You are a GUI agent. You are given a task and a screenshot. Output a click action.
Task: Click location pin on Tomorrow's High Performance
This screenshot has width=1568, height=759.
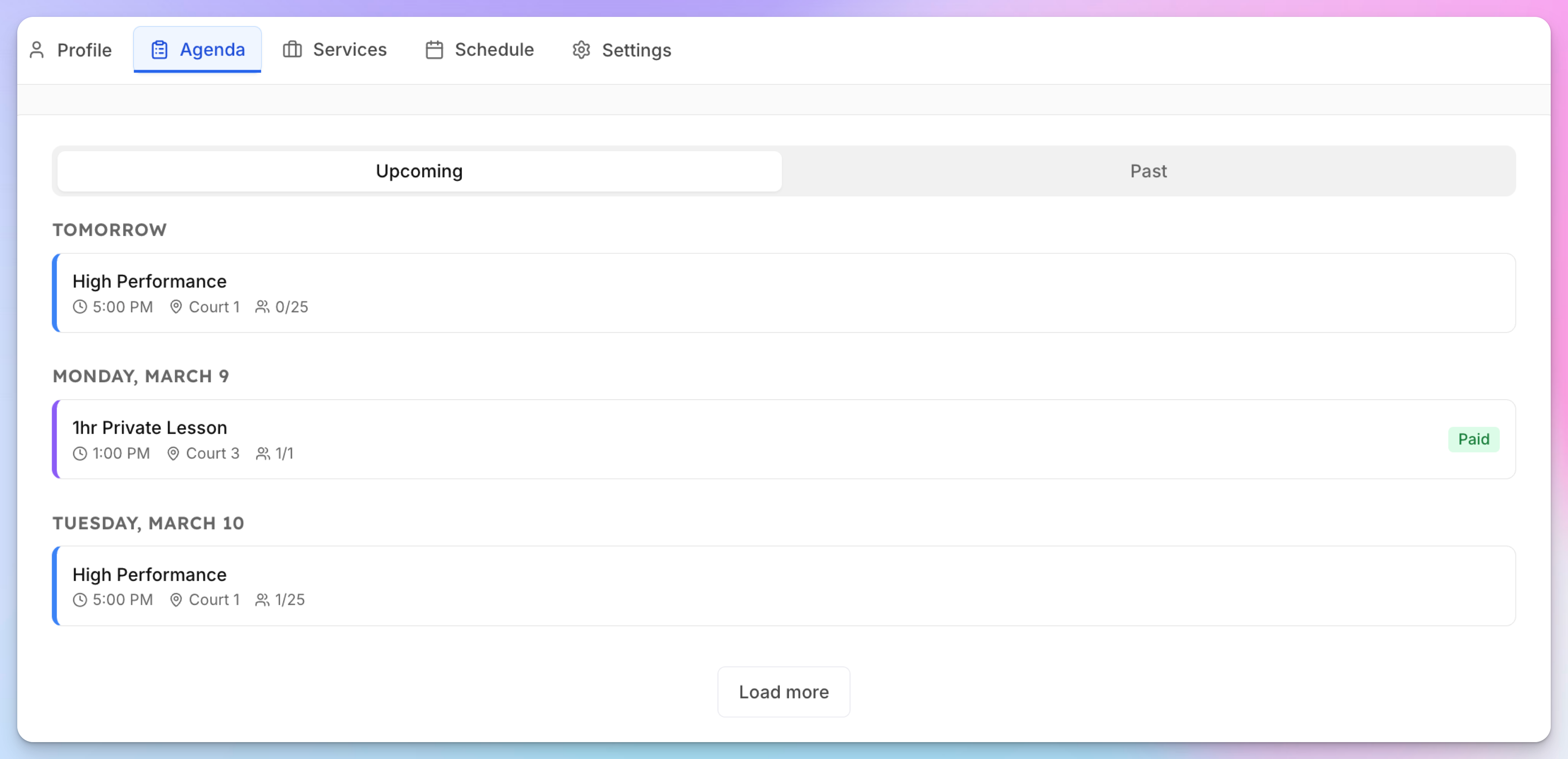point(176,307)
